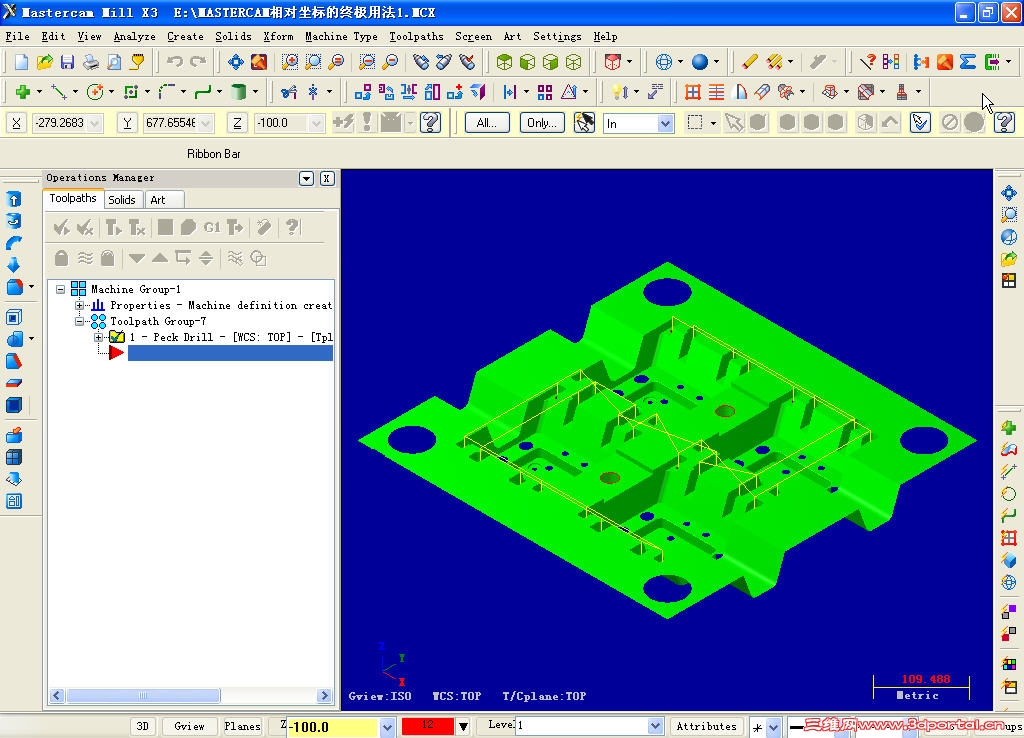Click the red color 12 swatch
1024x738 pixels.
point(428,725)
